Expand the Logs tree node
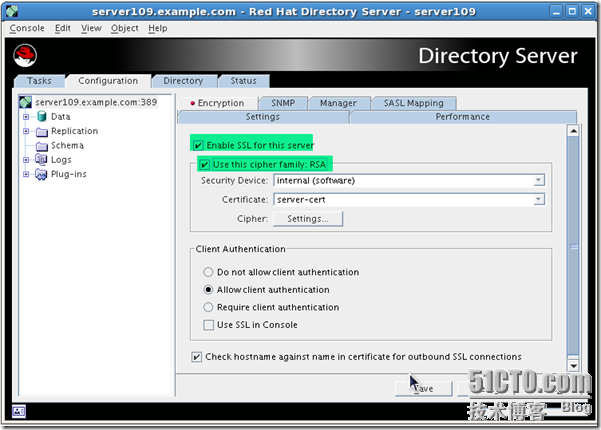The image size is (601, 430). click(26, 160)
